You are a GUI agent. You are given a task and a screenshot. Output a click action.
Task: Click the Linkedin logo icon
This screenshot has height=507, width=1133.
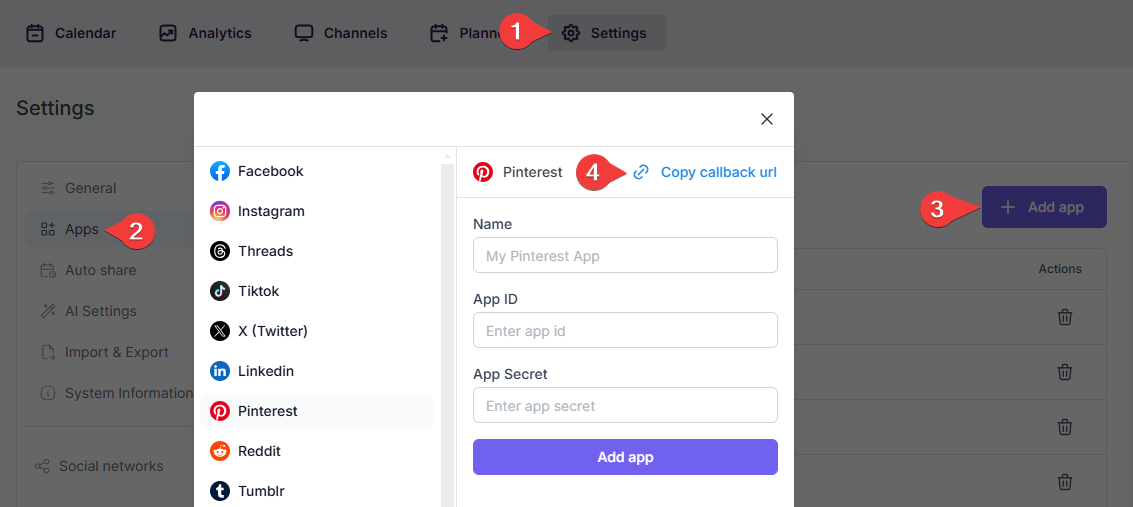coord(220,371)
